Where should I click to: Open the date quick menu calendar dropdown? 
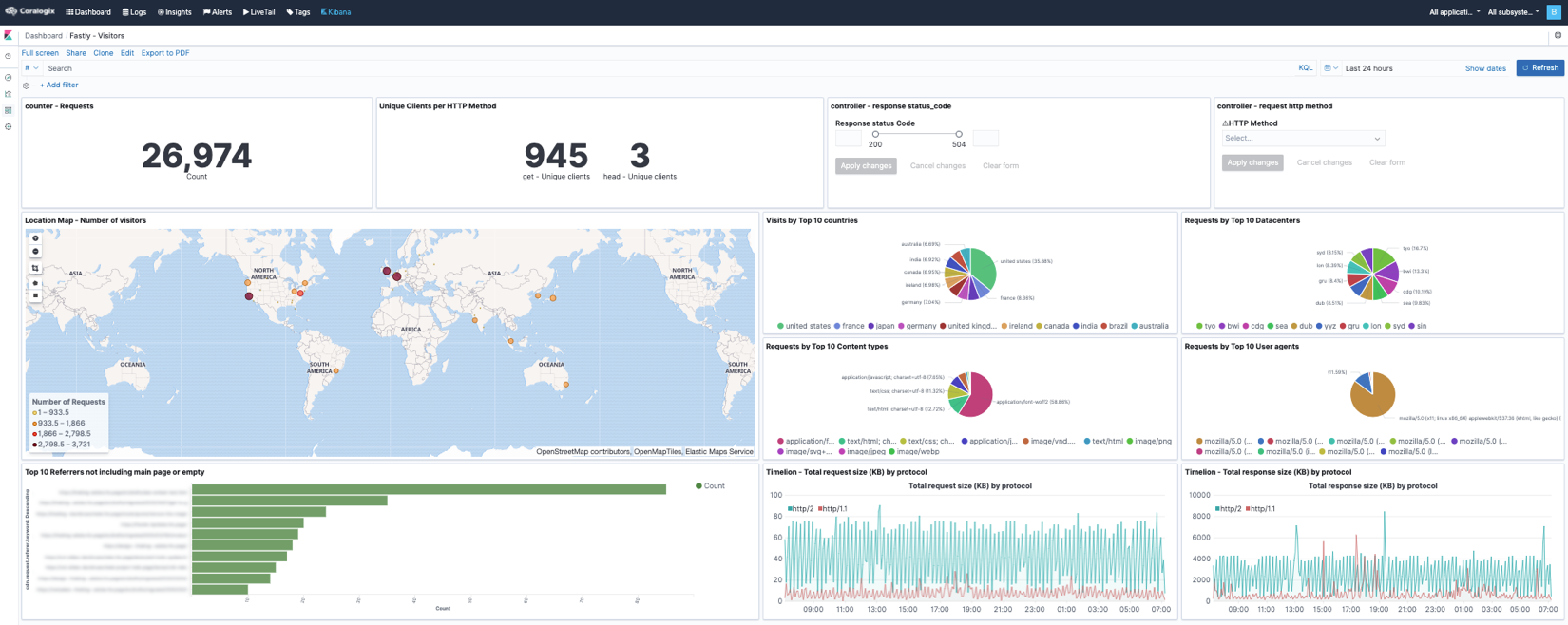point(1330,68)
